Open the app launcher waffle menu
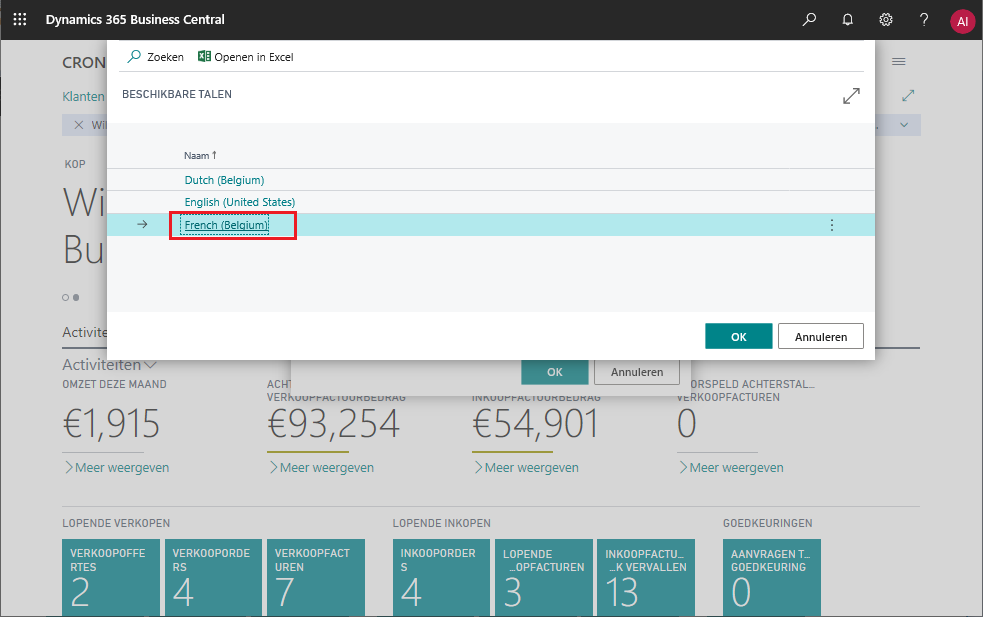Image resolution: width=983 pixels, height=617 pixels. (19, 19)
